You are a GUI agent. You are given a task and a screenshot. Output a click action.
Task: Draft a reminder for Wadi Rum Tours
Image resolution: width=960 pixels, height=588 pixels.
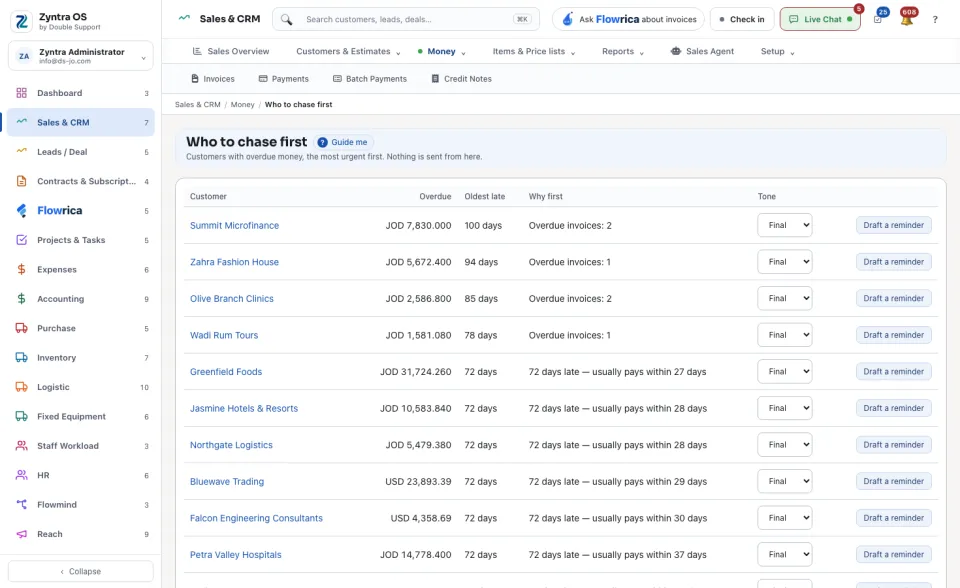click(x=893, y=335)
